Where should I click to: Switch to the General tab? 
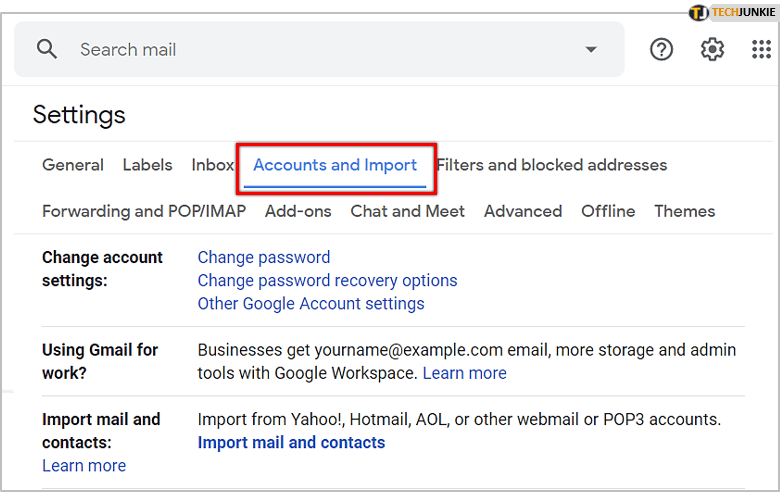(x=73, y=165)
